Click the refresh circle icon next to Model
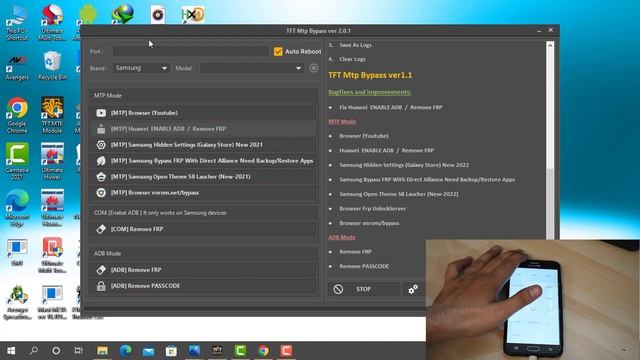This screenshot has height=360, width=640. click(x=313, y=68)
